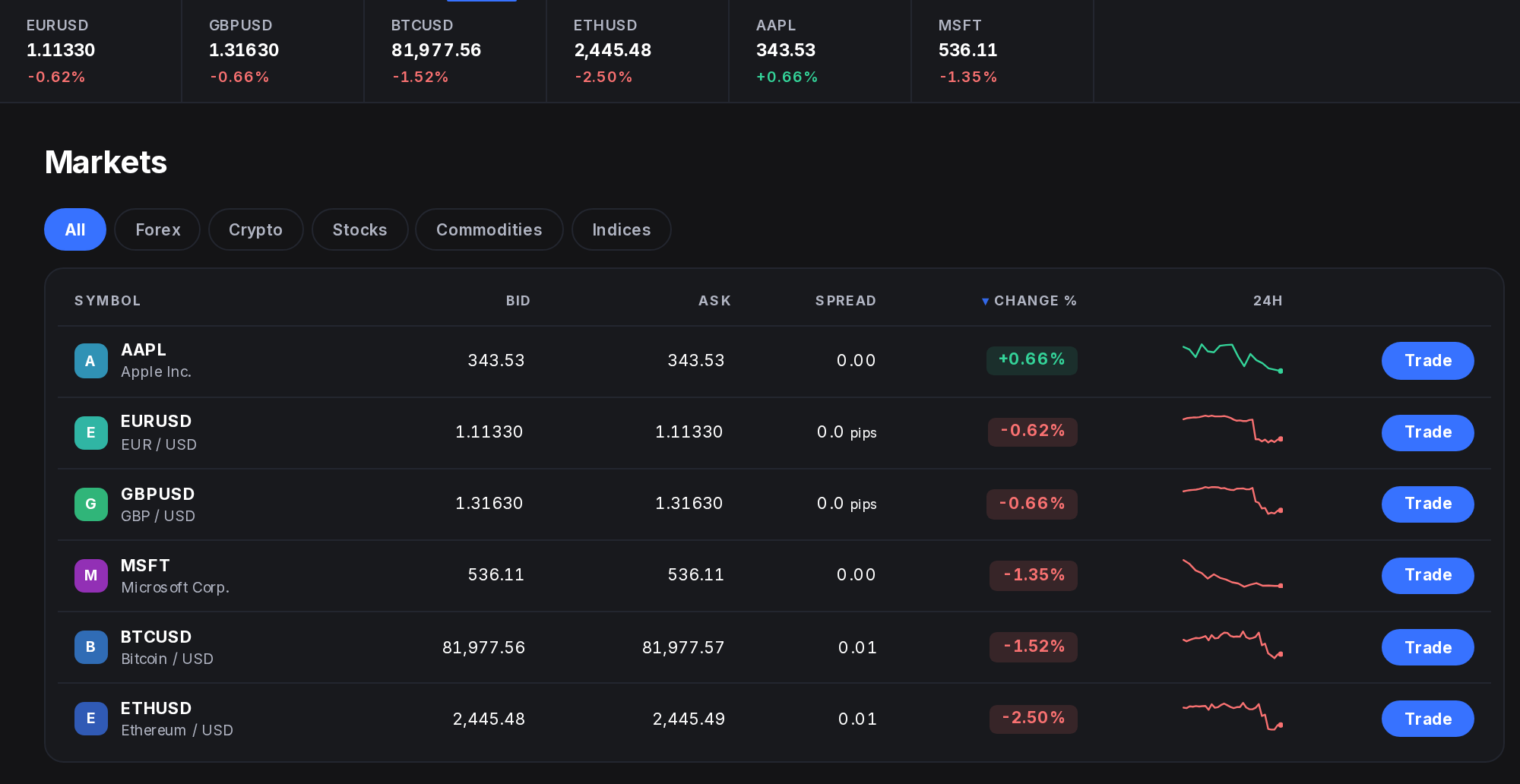Sort by the CHANGE % column header

[1029, 301]
